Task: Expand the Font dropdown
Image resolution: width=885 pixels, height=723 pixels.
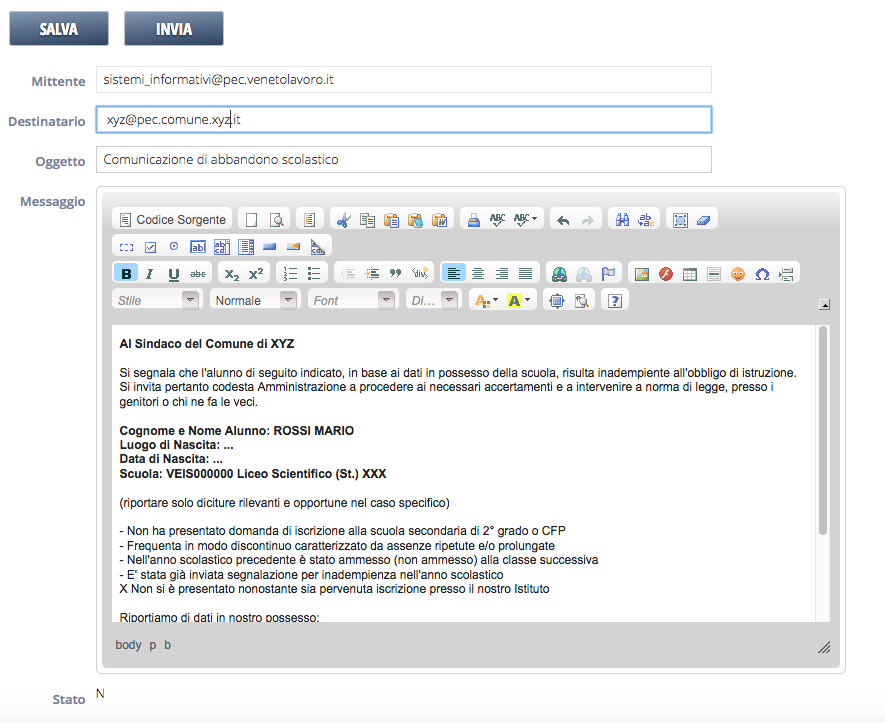Action: click(x=352, y=300)
